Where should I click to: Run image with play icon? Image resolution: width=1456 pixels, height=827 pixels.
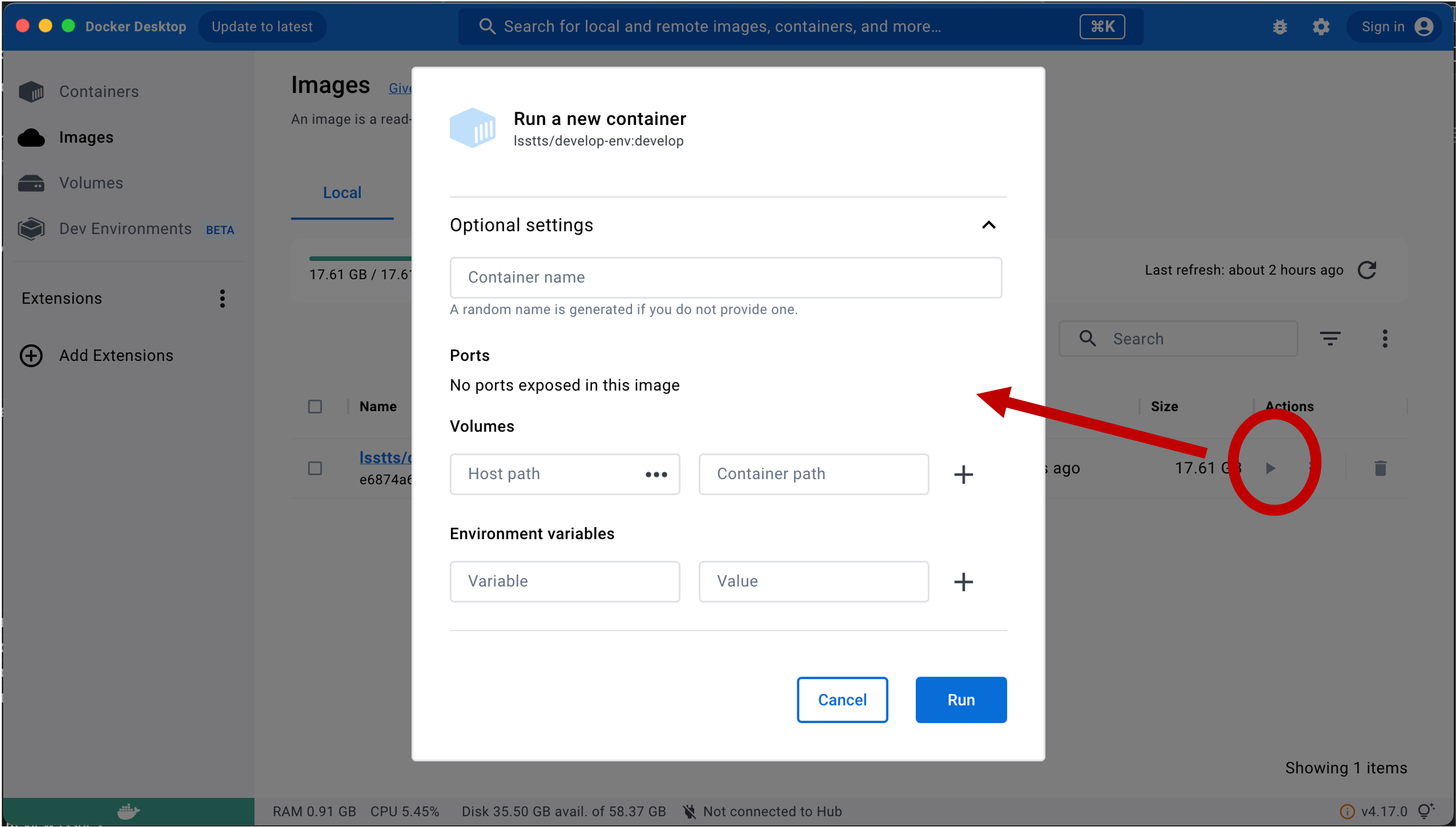click(x=1270, y=468)
